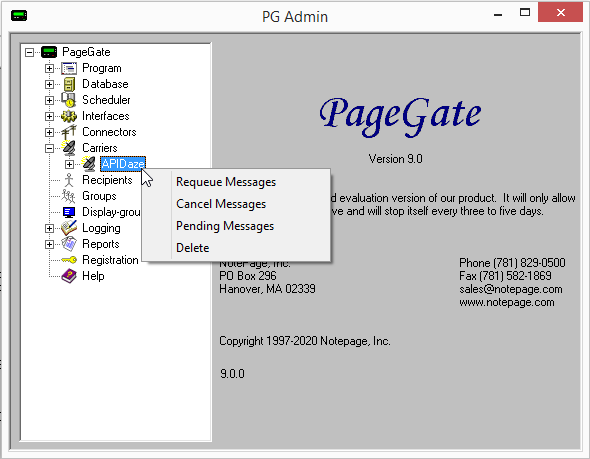This screenshot has height=459, width=590.
Task: Expand the Program node
Action: coord(49,68)
